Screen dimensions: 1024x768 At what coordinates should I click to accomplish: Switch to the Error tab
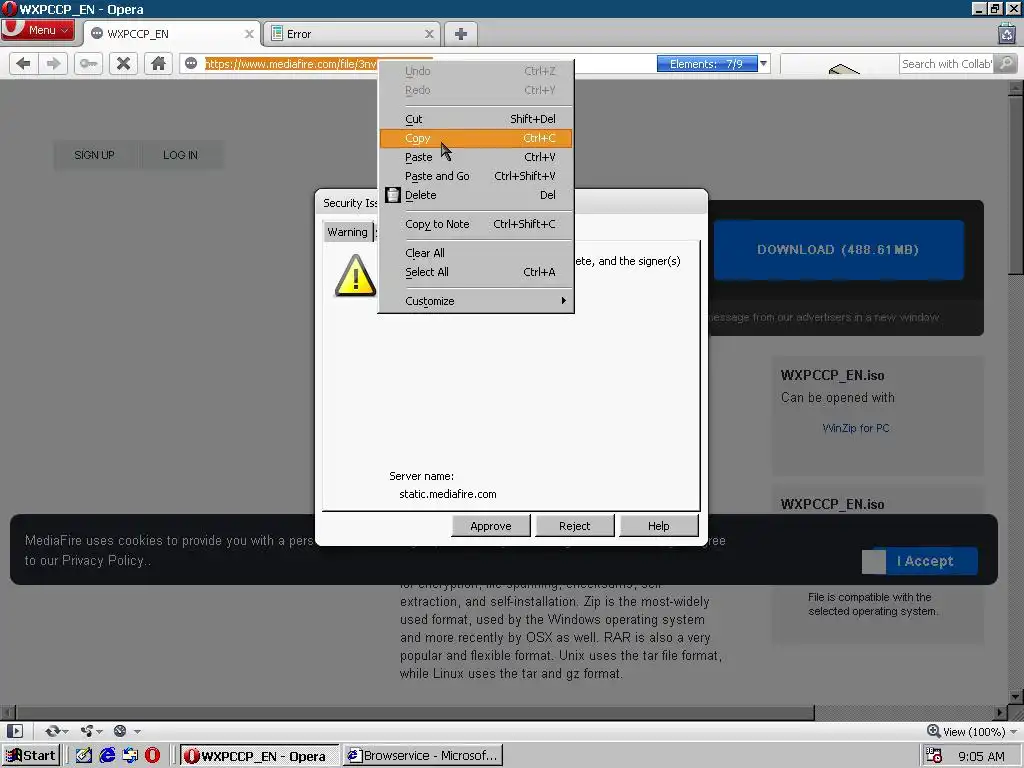[x=351, y=34]
